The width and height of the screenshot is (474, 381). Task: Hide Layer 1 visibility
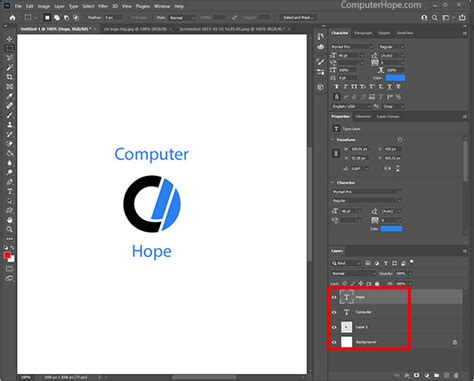pos(334,327)
